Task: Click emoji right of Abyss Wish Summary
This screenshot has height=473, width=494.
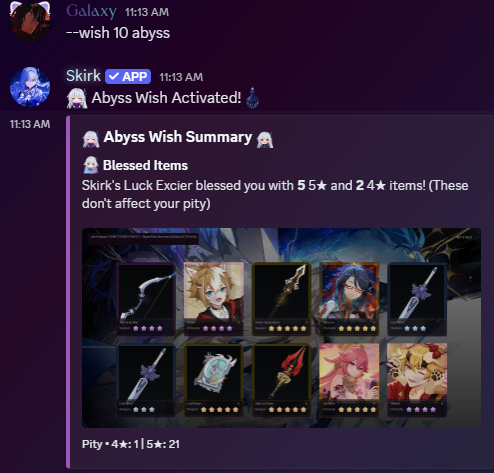Action: 265,139
